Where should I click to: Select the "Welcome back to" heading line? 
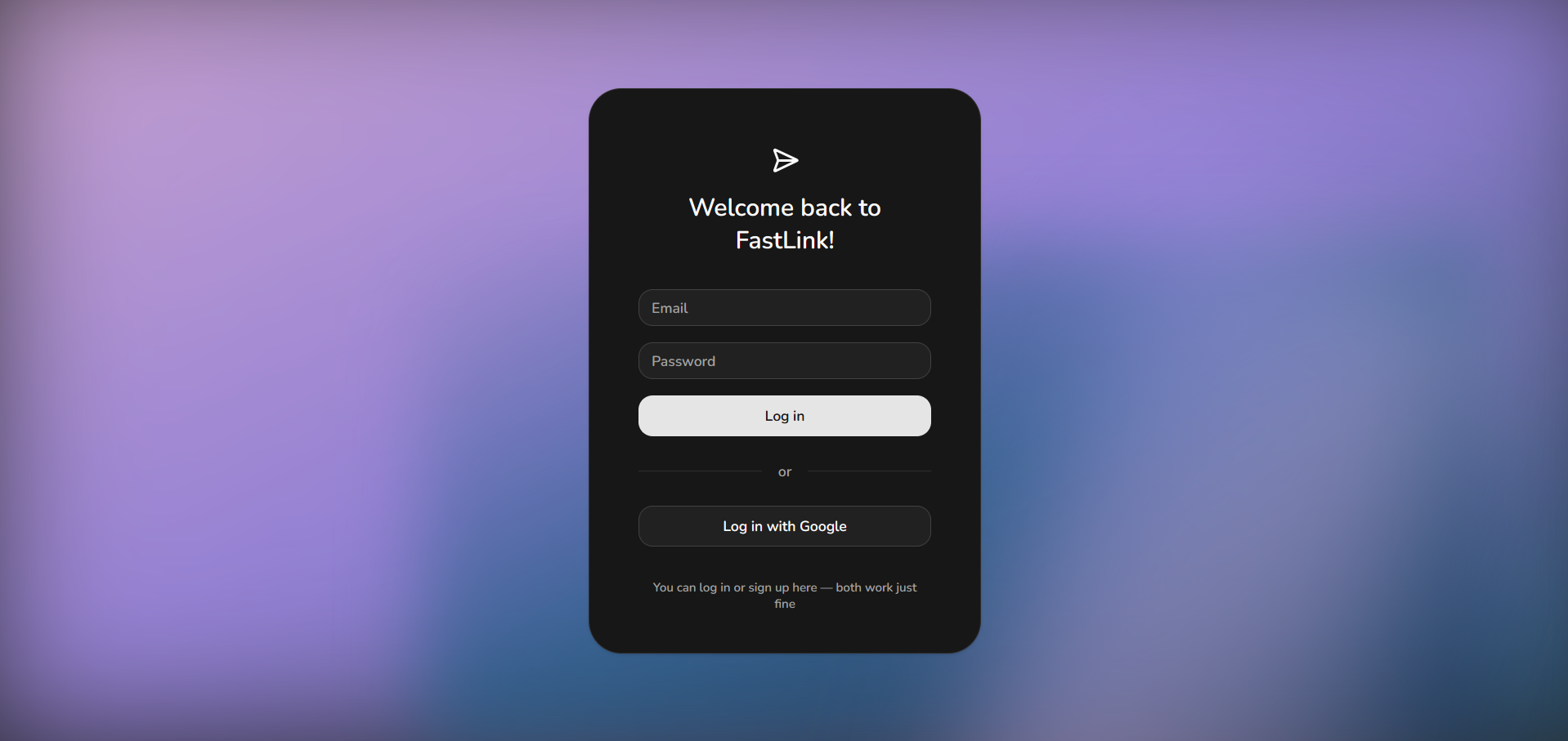click(x=785, y=208)
